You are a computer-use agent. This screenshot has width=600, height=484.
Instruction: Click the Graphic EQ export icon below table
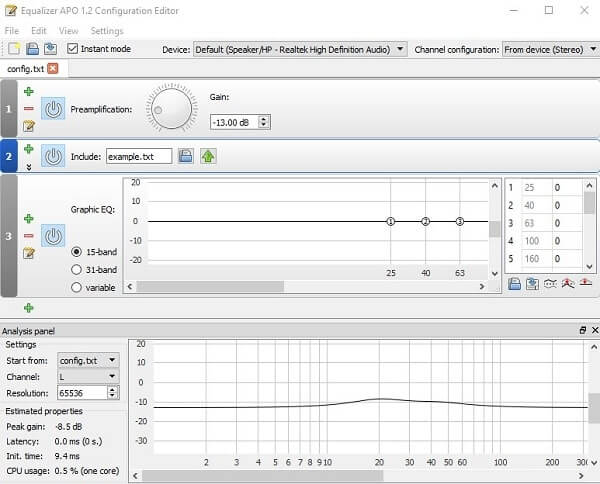tap(532, 284)
